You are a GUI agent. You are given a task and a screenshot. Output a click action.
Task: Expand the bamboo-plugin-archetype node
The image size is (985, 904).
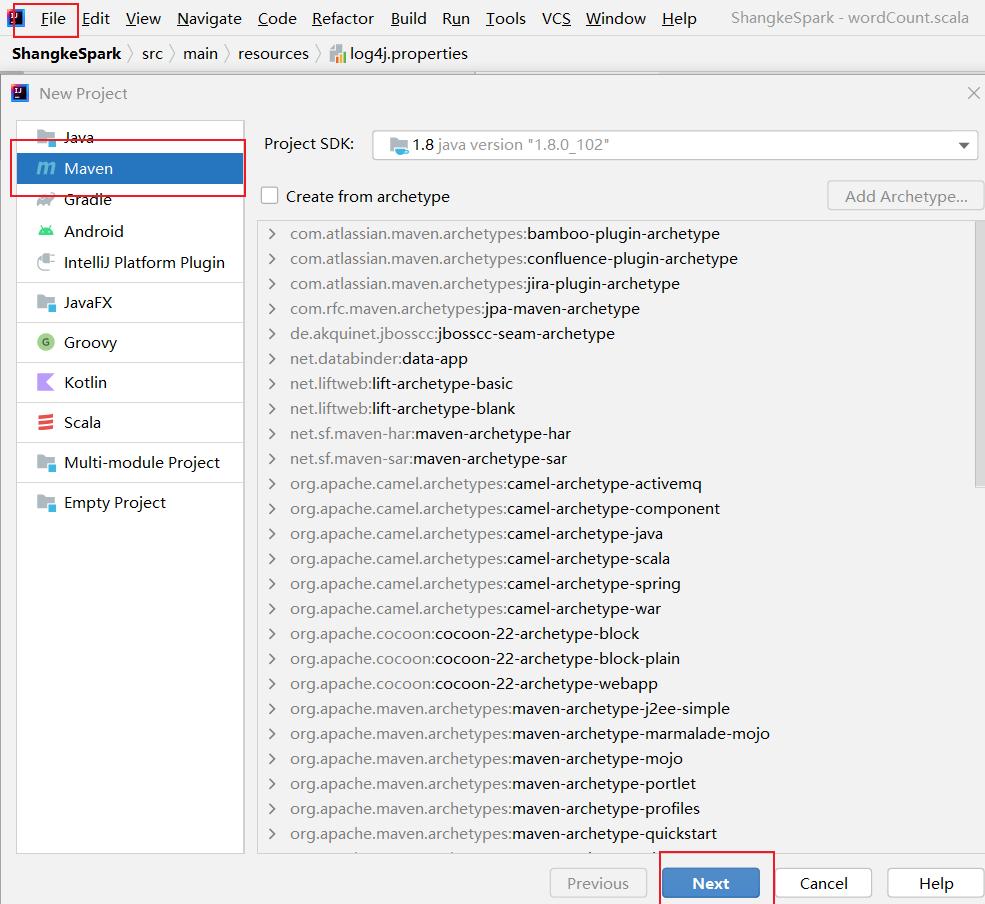tap(272, 234)
